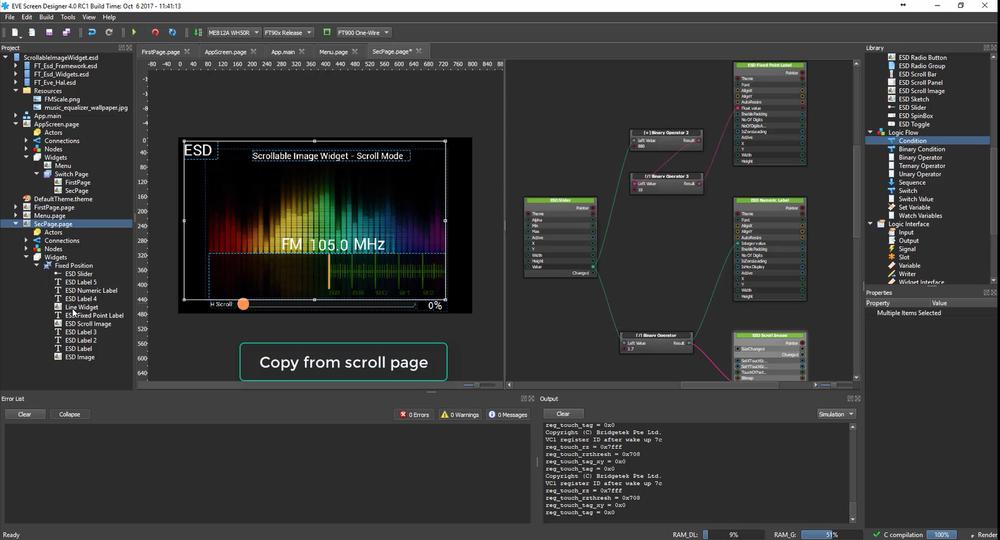1000x540 pixels.
Task: Collapse the Logic Flow library group
Action: point(870,133)
